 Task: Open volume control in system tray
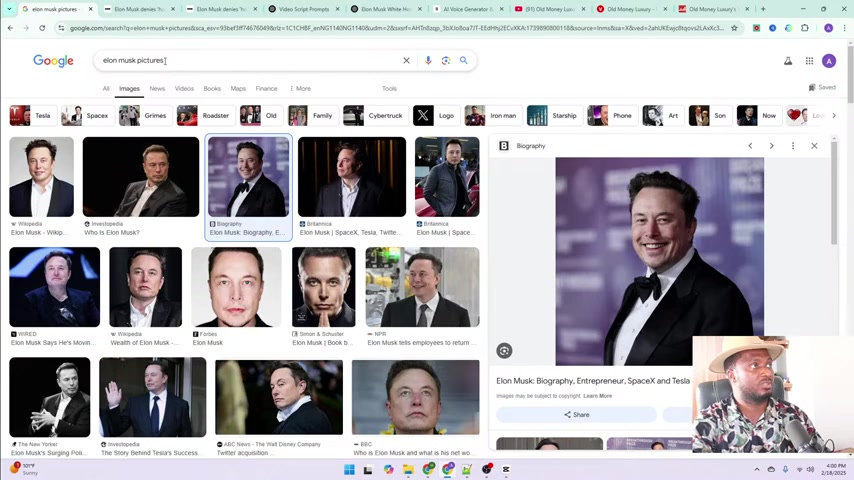click(810, 469)
